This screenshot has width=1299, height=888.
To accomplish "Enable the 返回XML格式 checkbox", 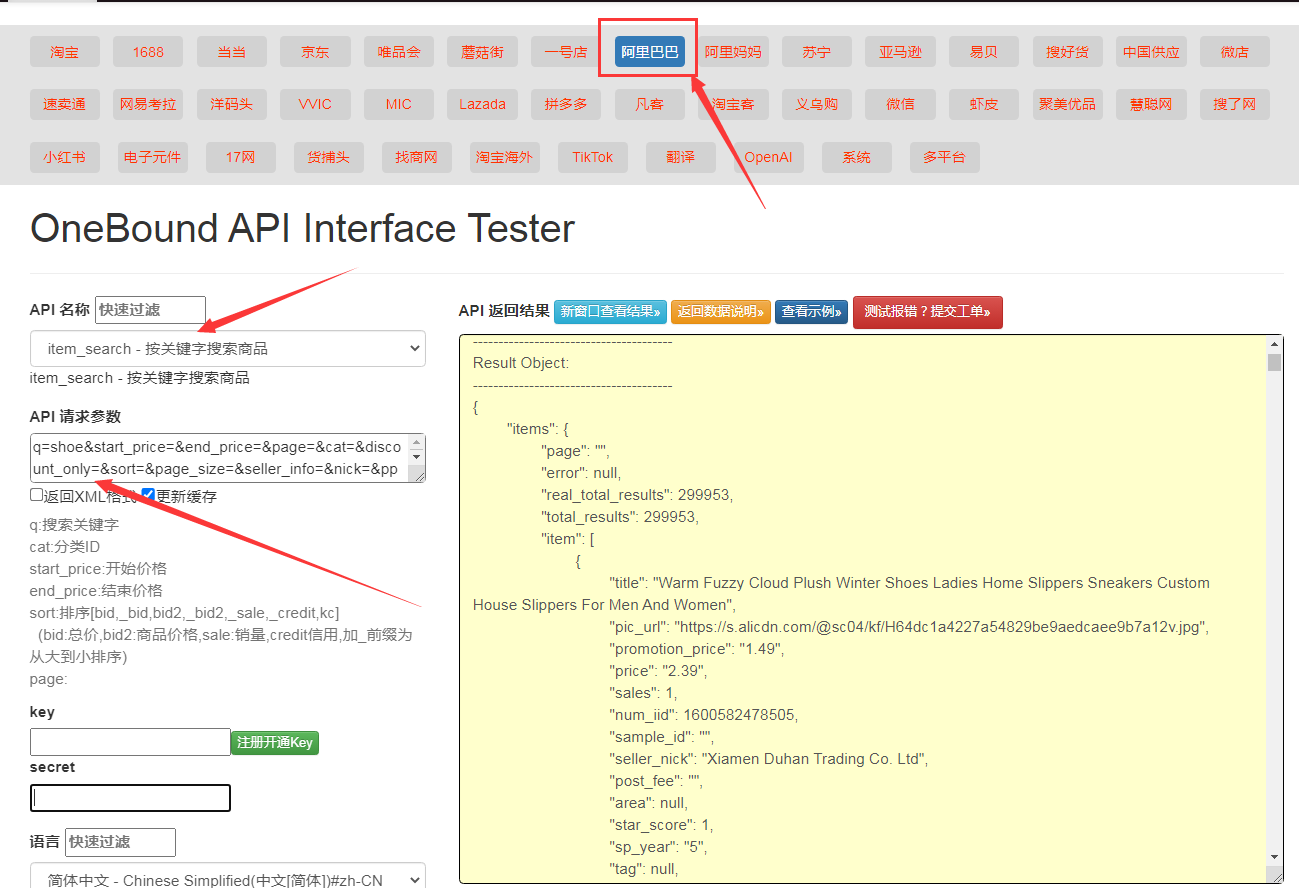I will tap(37, 495).
